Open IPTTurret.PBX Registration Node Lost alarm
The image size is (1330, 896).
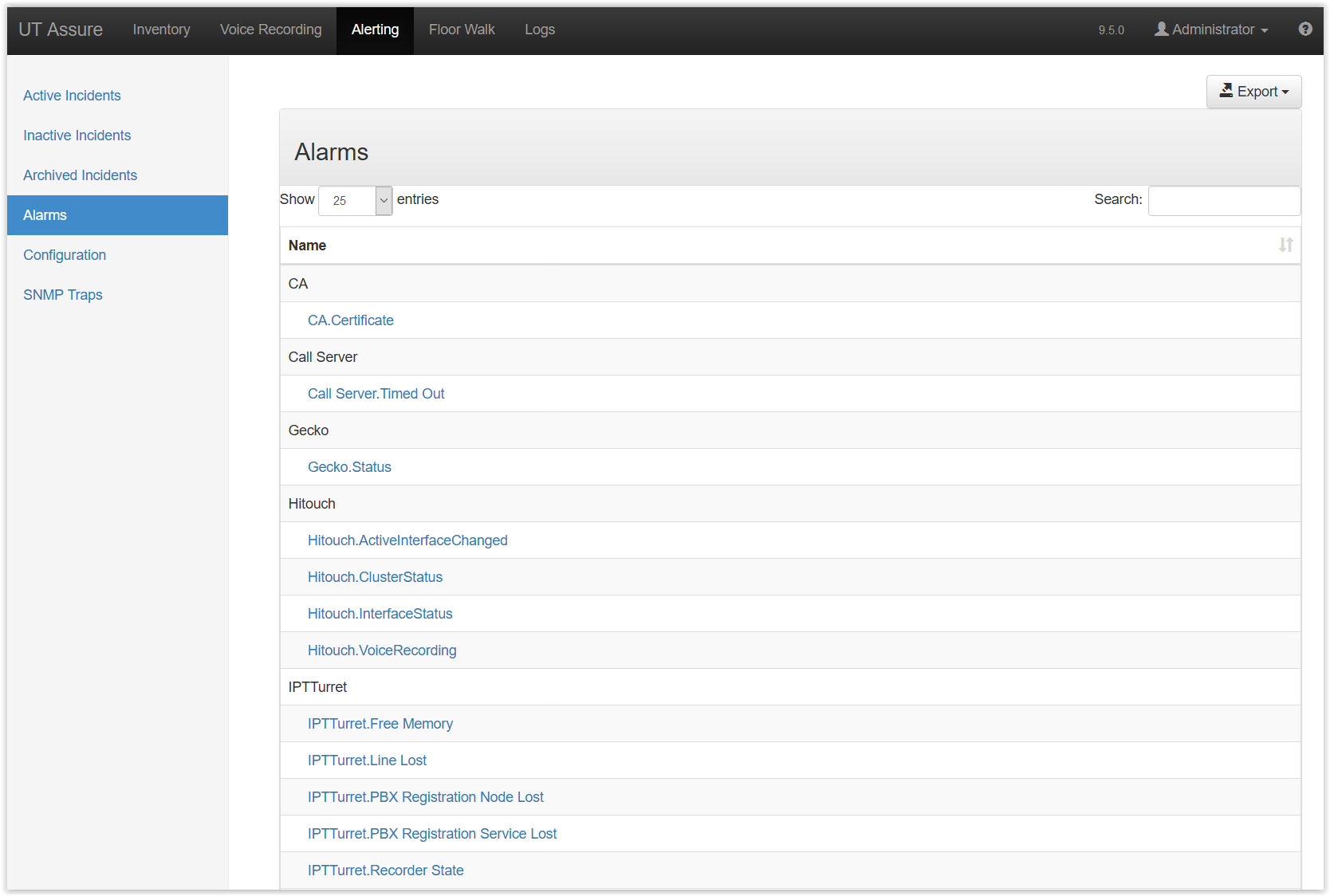426,797
